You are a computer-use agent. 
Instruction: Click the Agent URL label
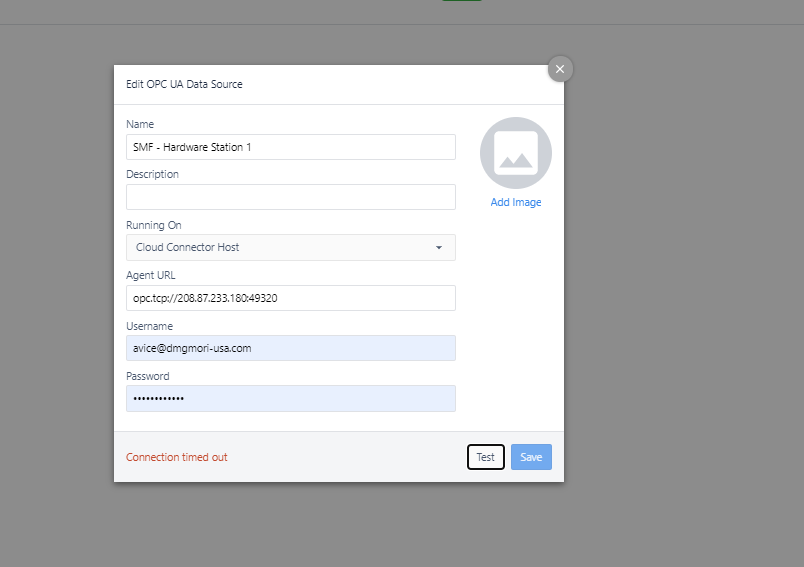(x=151, y=275)
